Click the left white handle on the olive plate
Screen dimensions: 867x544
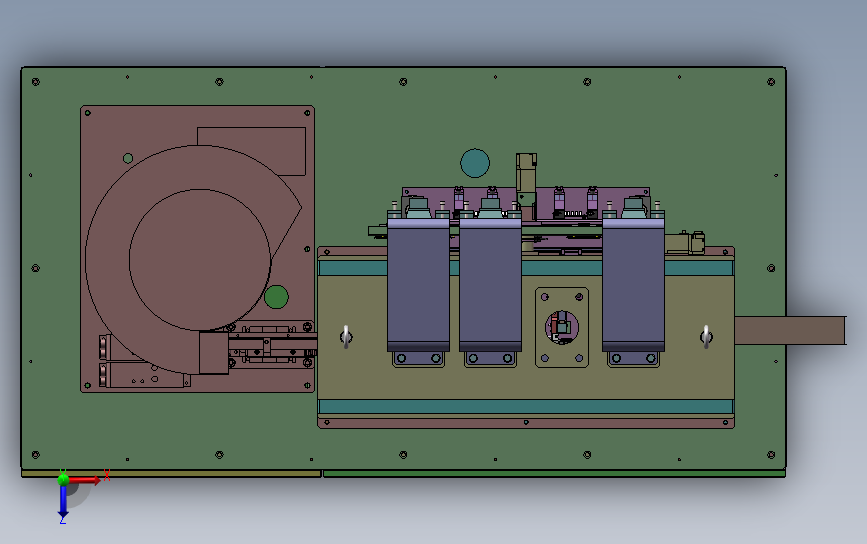(346, 337)
